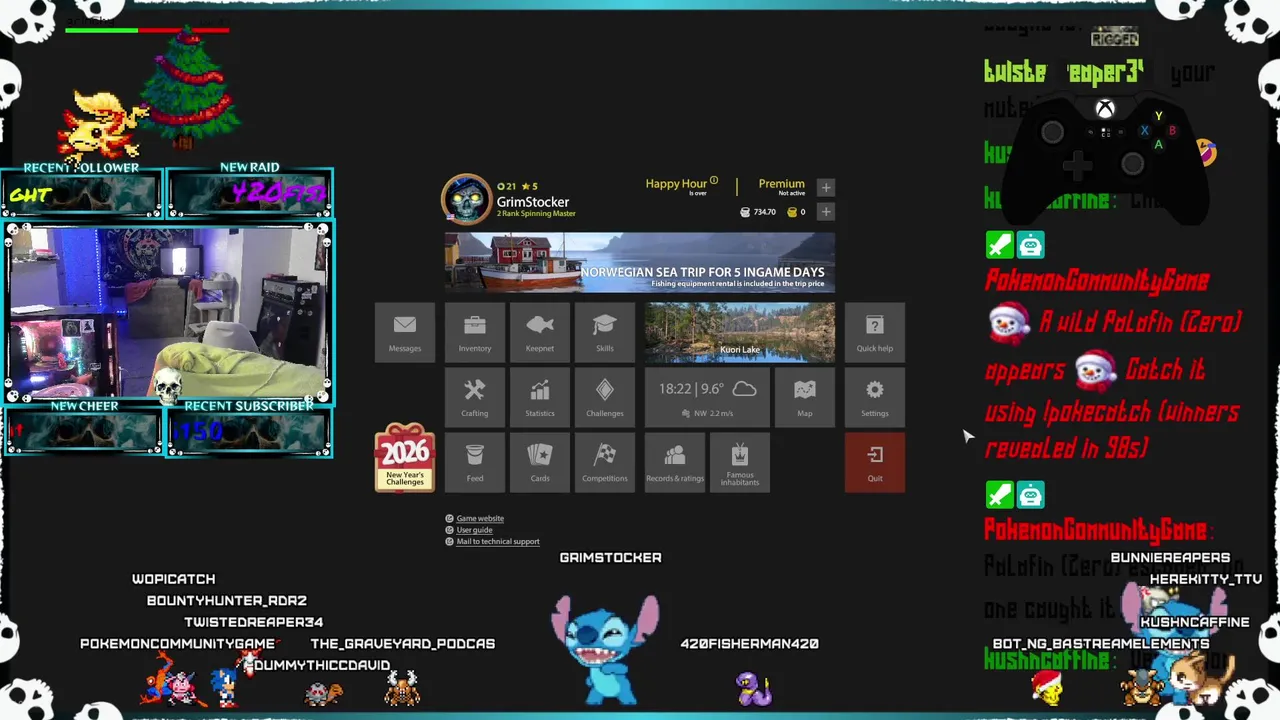Click the TWISTEDREAPER34 viewer name
Viewport: 1280px width, 720px height.
(253, 622)
